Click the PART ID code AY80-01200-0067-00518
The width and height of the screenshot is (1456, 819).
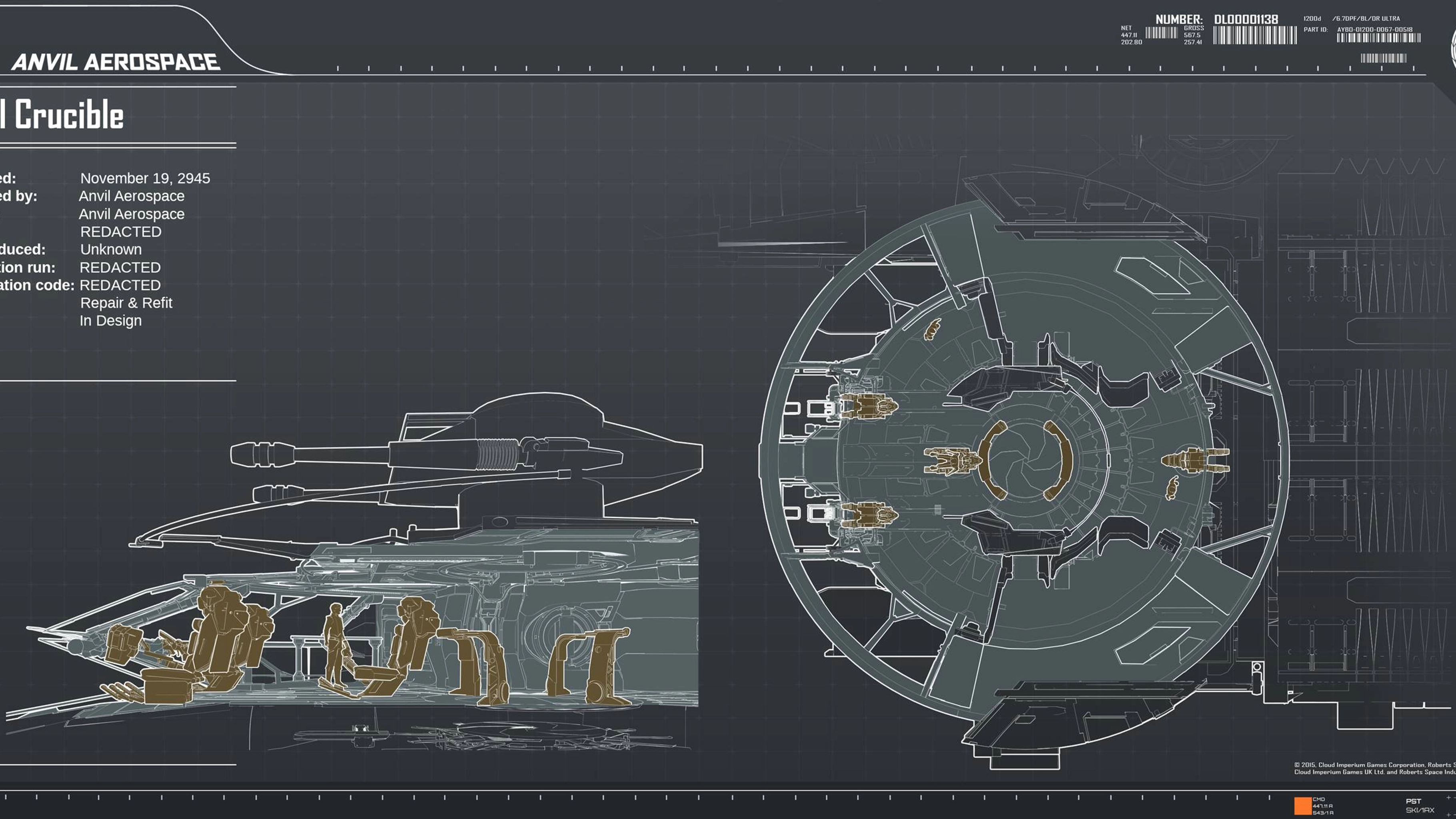coord(1374,29)
